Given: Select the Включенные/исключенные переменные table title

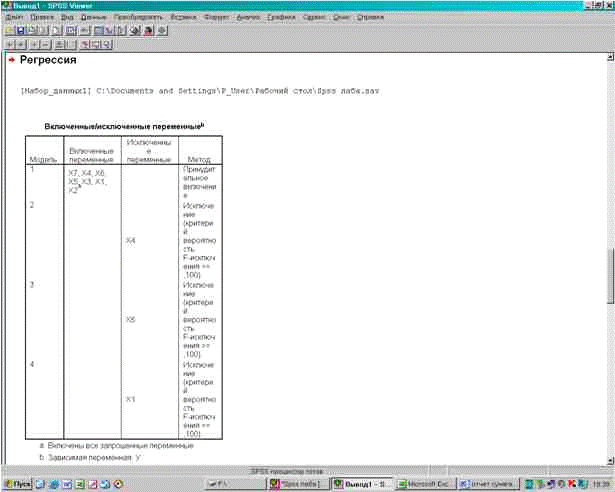Looking at the screenshot, I should click(x=121, y=127).
